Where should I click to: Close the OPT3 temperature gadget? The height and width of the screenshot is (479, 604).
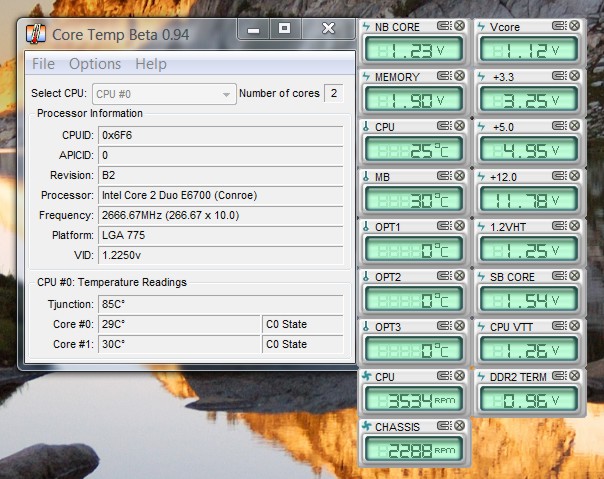pyautogui.click(x=459, y=326)
